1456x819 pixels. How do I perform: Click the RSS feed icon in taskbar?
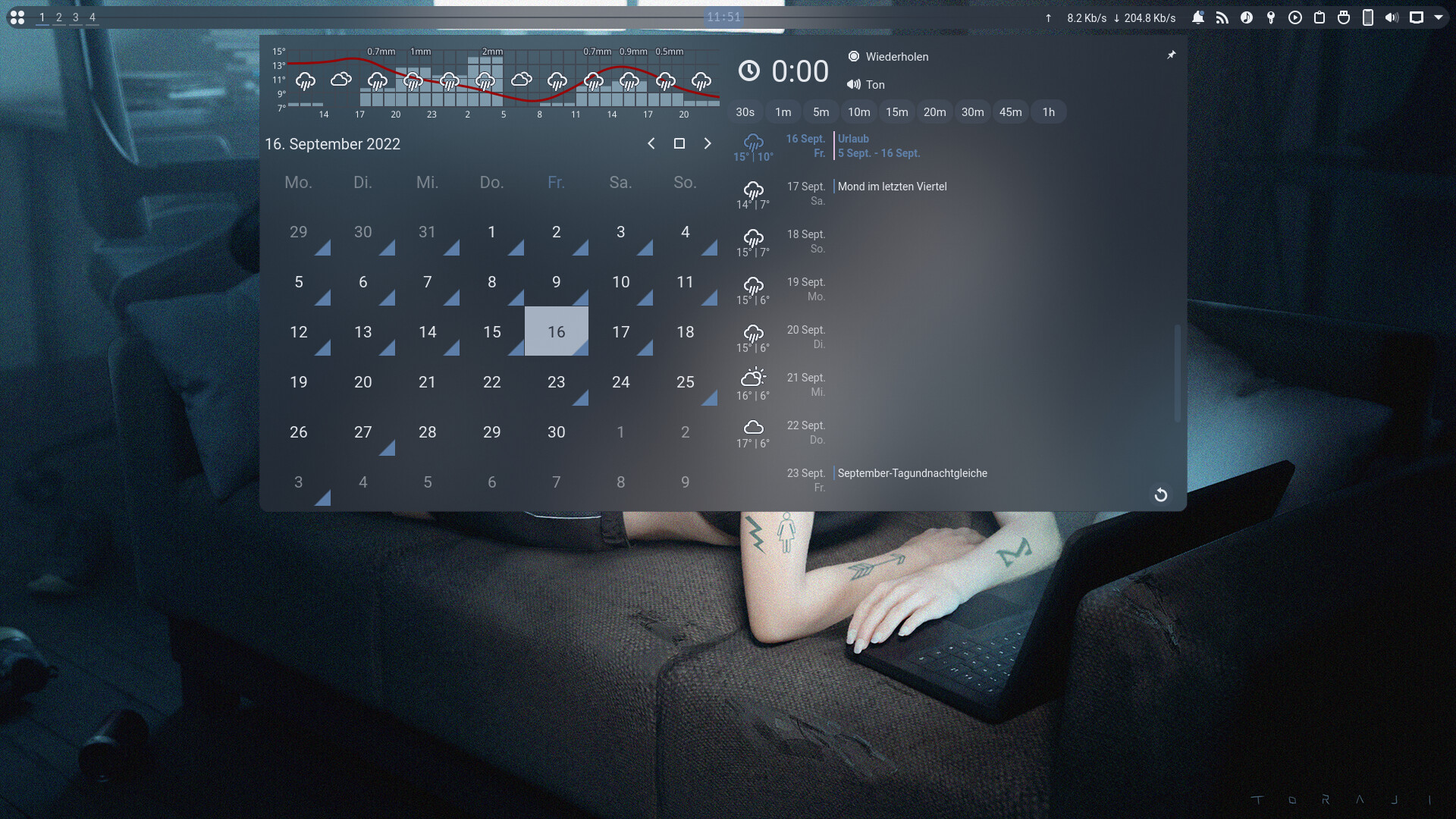click(1220, 17)
